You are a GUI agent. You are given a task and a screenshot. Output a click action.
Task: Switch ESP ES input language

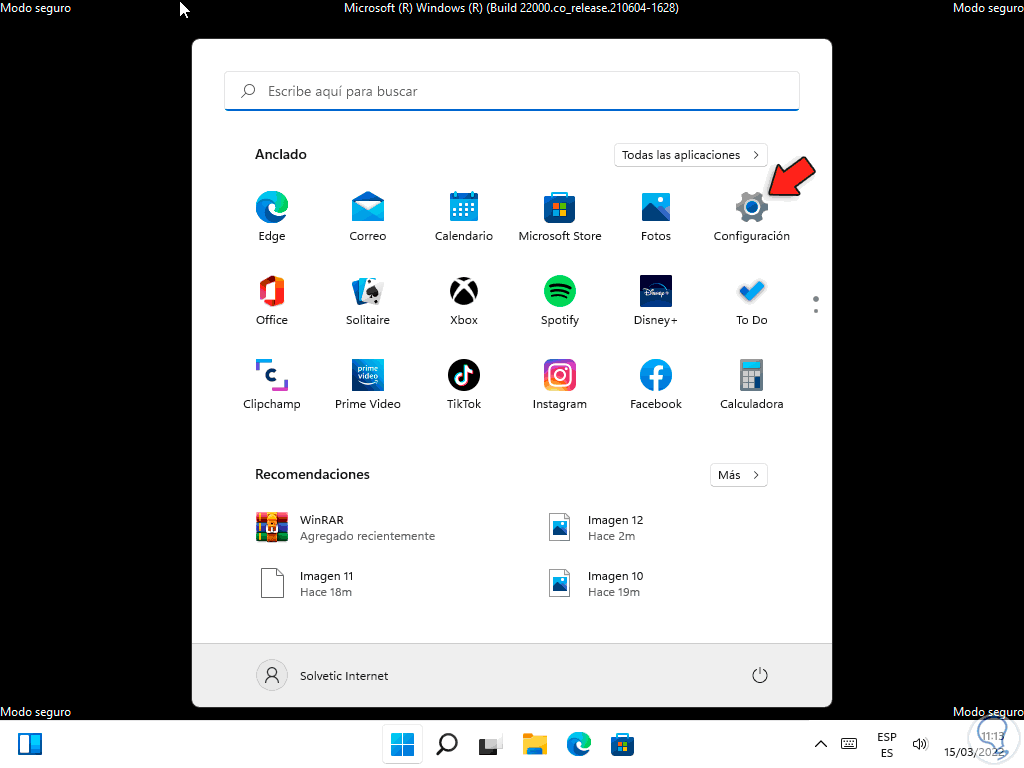[887, 744]
